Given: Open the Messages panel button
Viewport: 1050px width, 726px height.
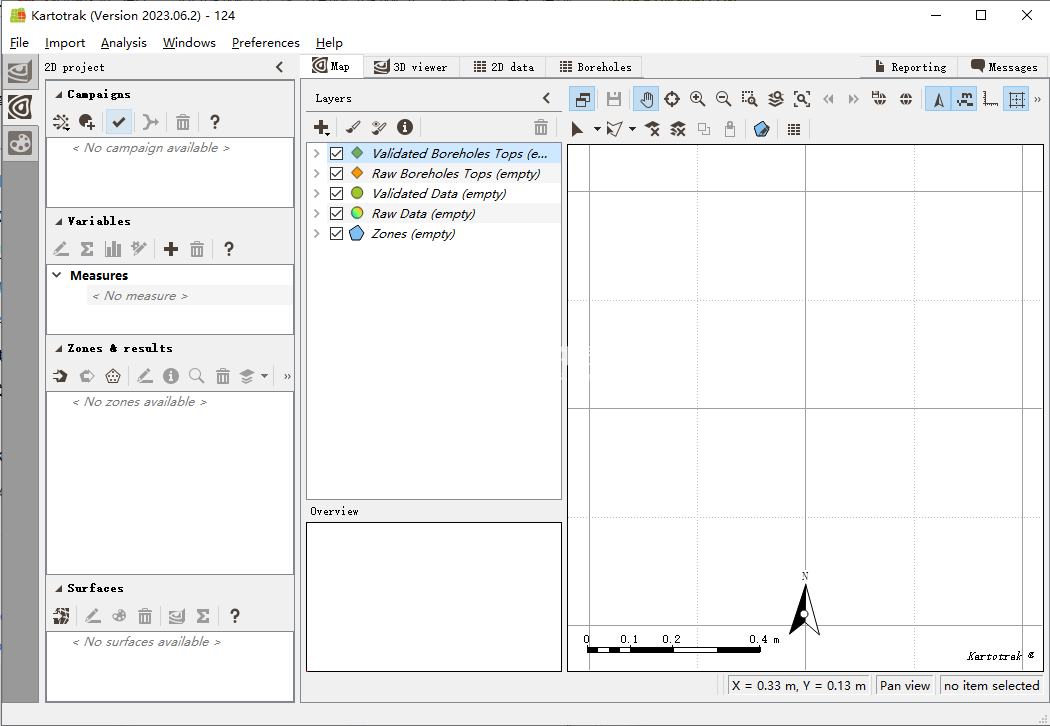Looking at the screenshot, I should point(1004,67).
